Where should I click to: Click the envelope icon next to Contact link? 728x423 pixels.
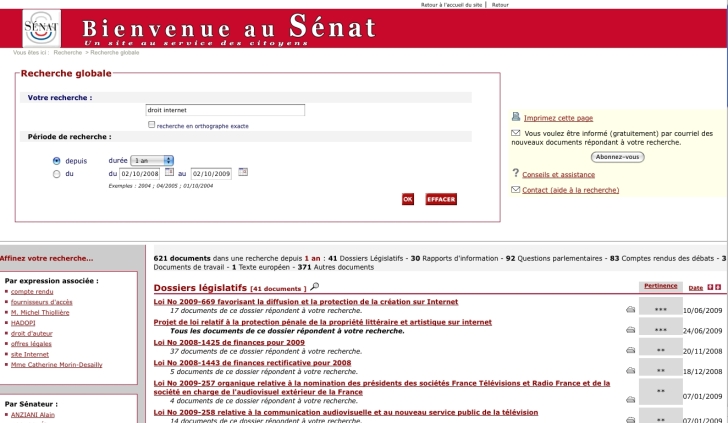pyautogui.click(x=515, y=189)
